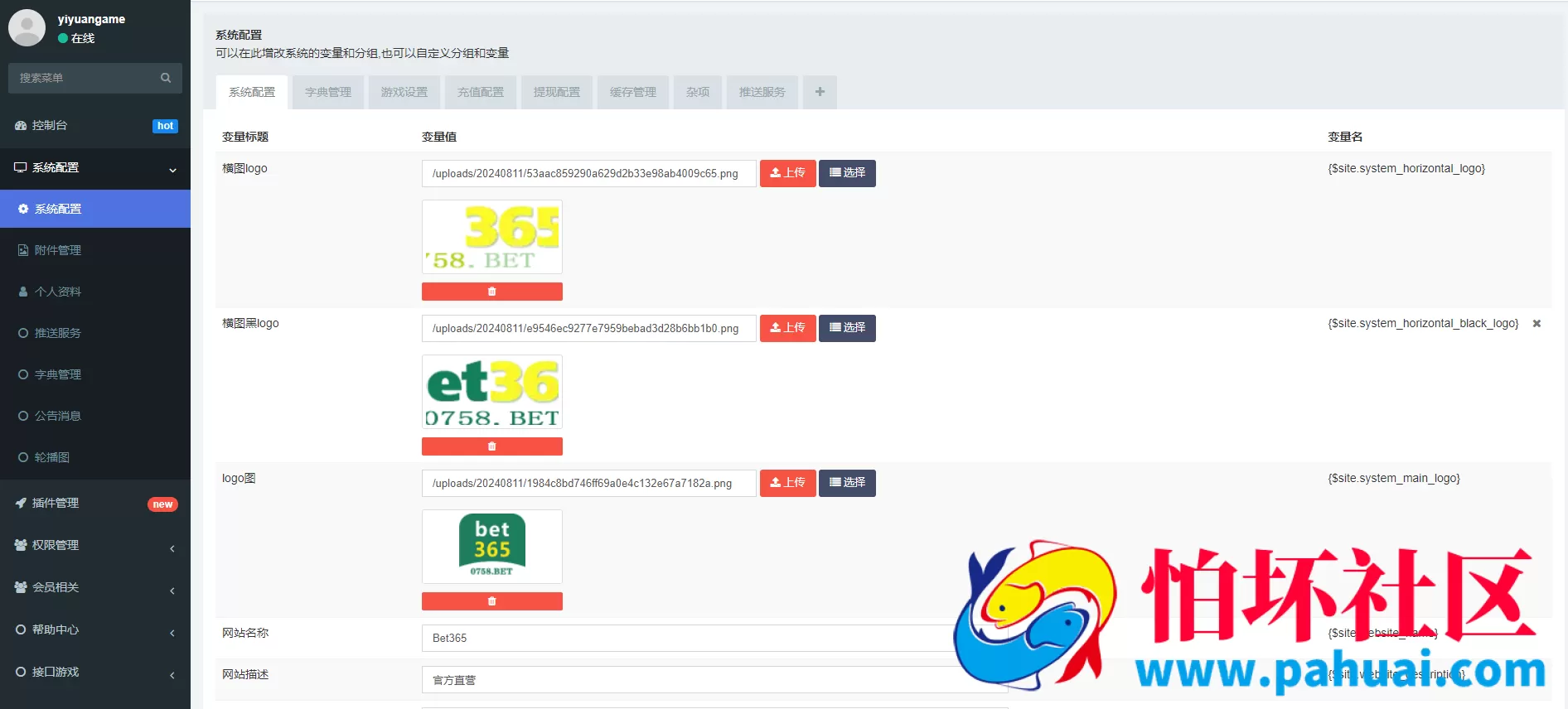Switch to the 缓存管理 tab
This screenshot has height=709, width=1568.
633,92
